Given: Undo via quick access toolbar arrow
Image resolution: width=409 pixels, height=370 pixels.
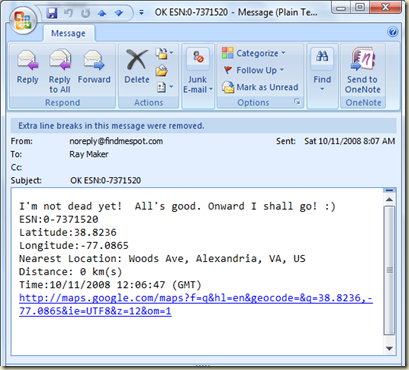Looking at the screenshot, I should pos(69,13).
